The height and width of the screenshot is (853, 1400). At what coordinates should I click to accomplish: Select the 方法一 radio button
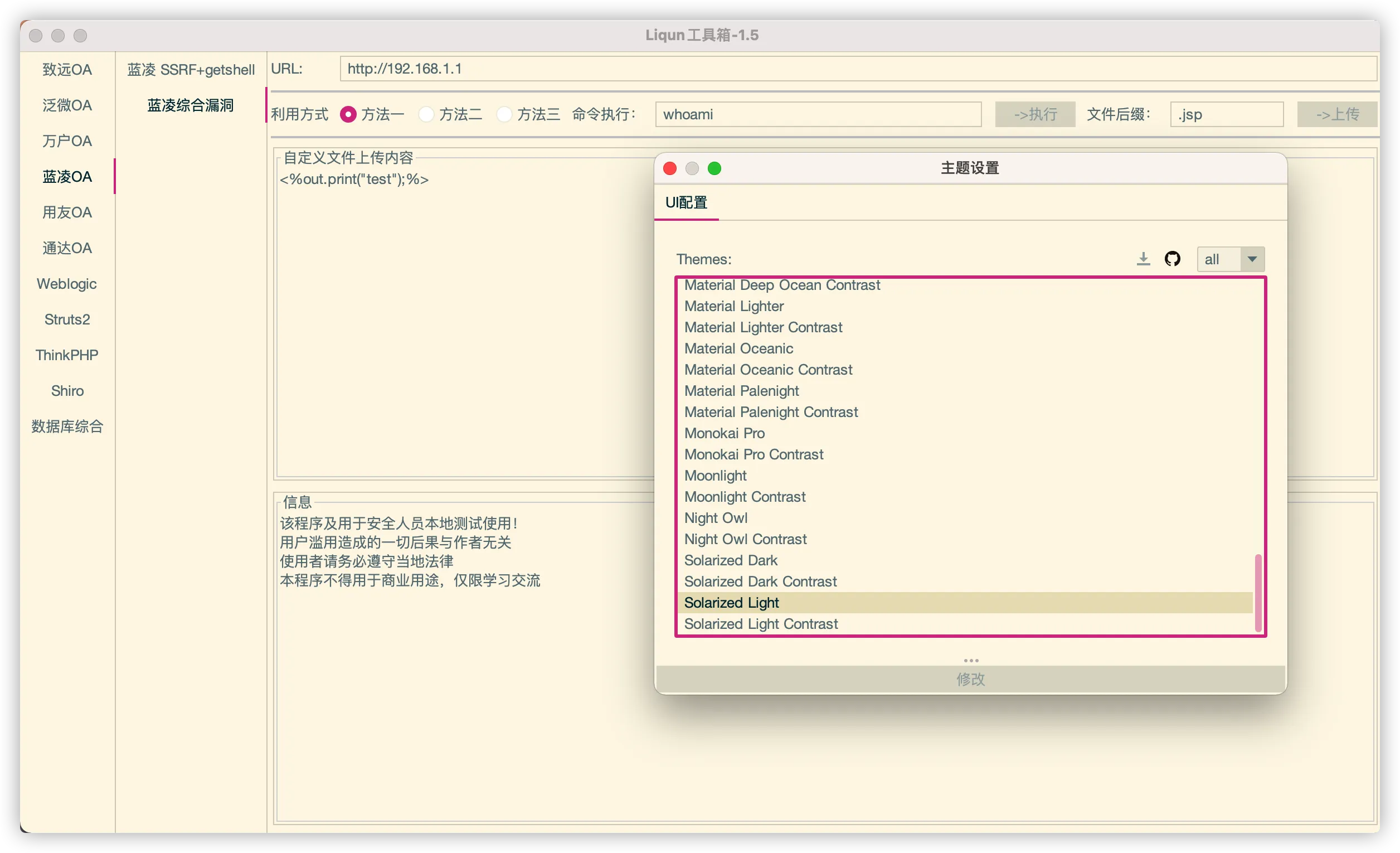348,114
